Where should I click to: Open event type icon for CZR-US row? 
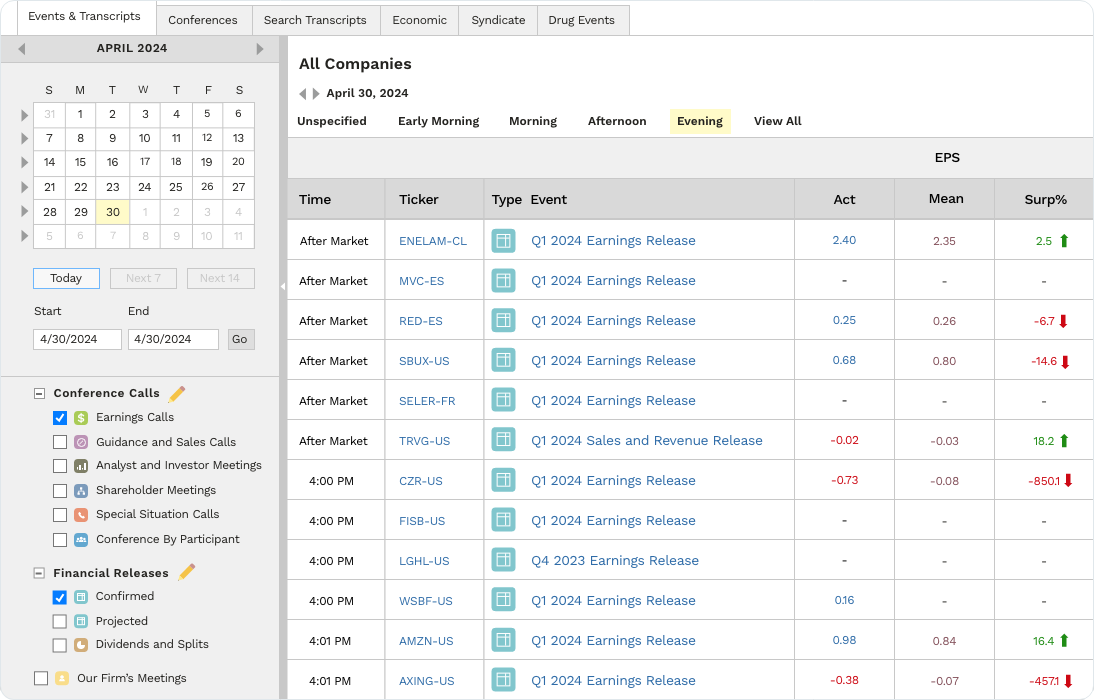pyautogui.click(x=503, y=480)
